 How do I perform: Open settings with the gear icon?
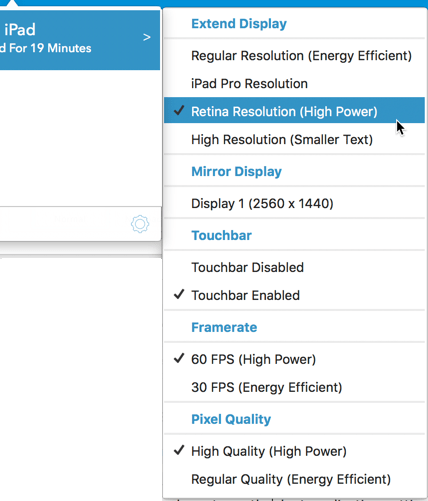click(x=140, y=224)
